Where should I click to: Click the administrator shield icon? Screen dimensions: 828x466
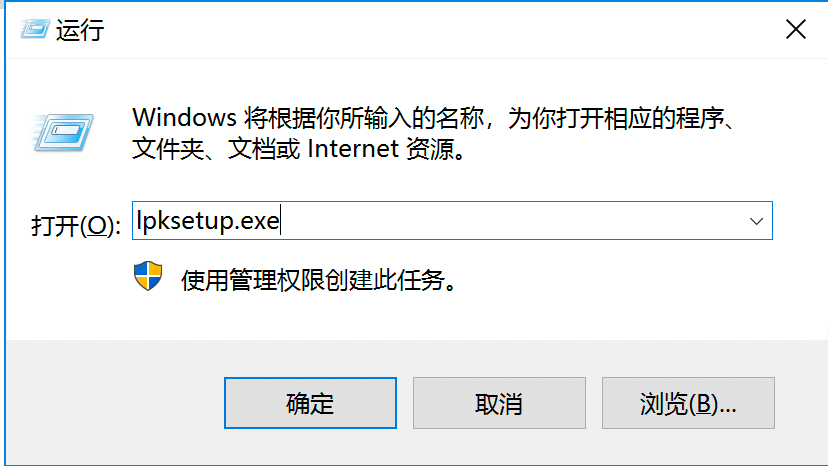148,277
